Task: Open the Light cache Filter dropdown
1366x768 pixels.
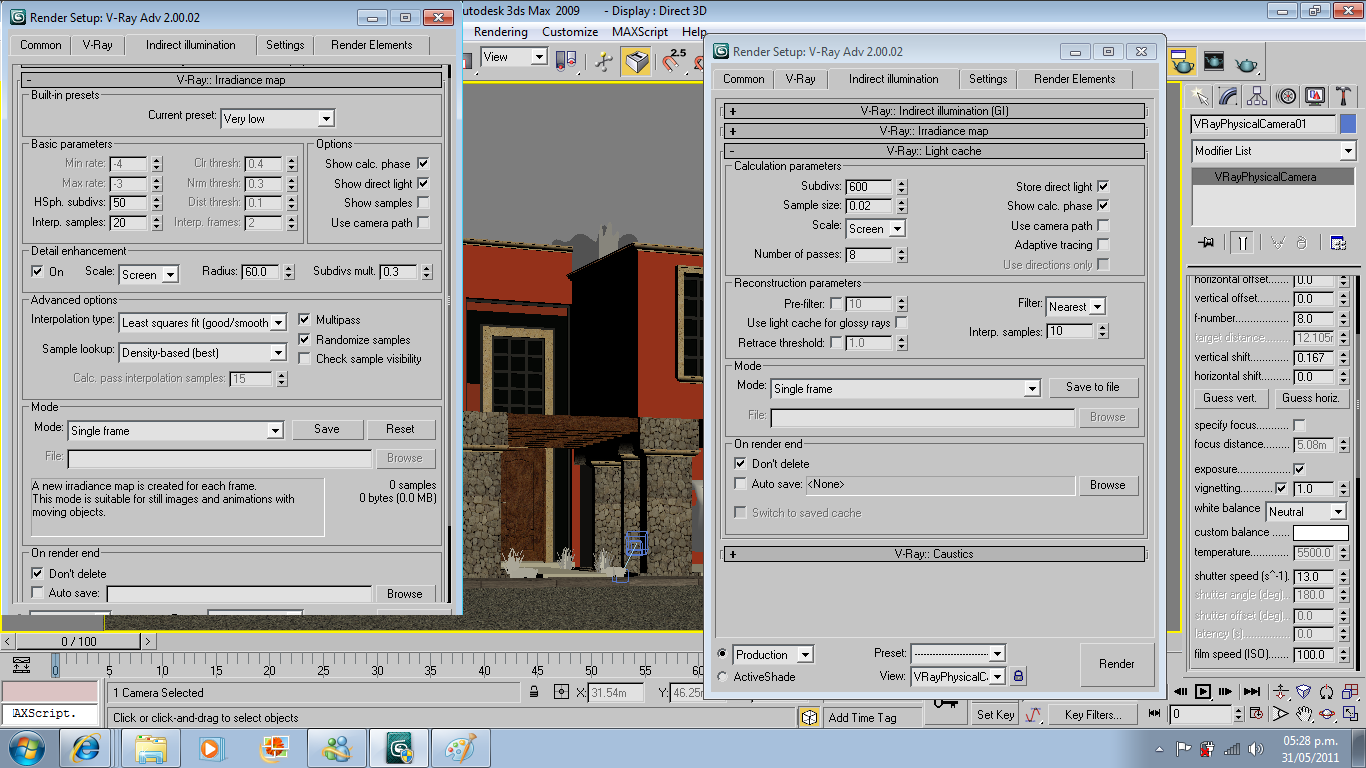Action: pyautogui.click(x=1076, y=307)
